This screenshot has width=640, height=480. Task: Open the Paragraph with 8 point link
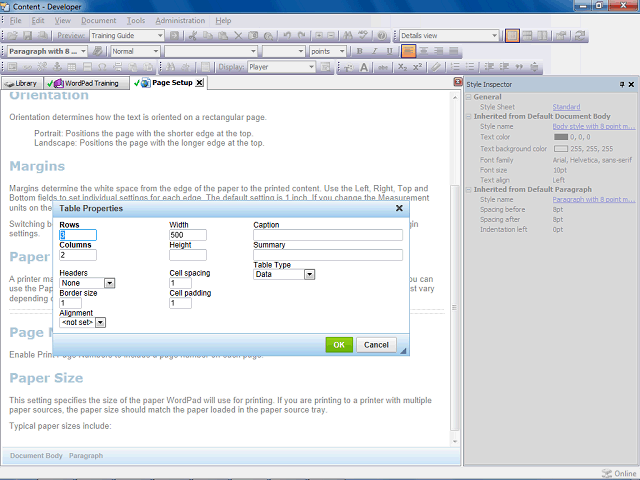pyautogui.click(x=594, y=200)
